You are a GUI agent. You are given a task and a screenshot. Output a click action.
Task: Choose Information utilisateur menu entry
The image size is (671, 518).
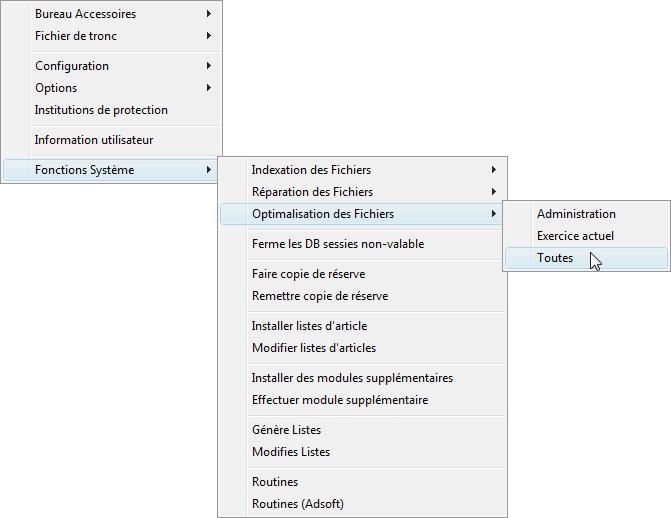[111, 140]
